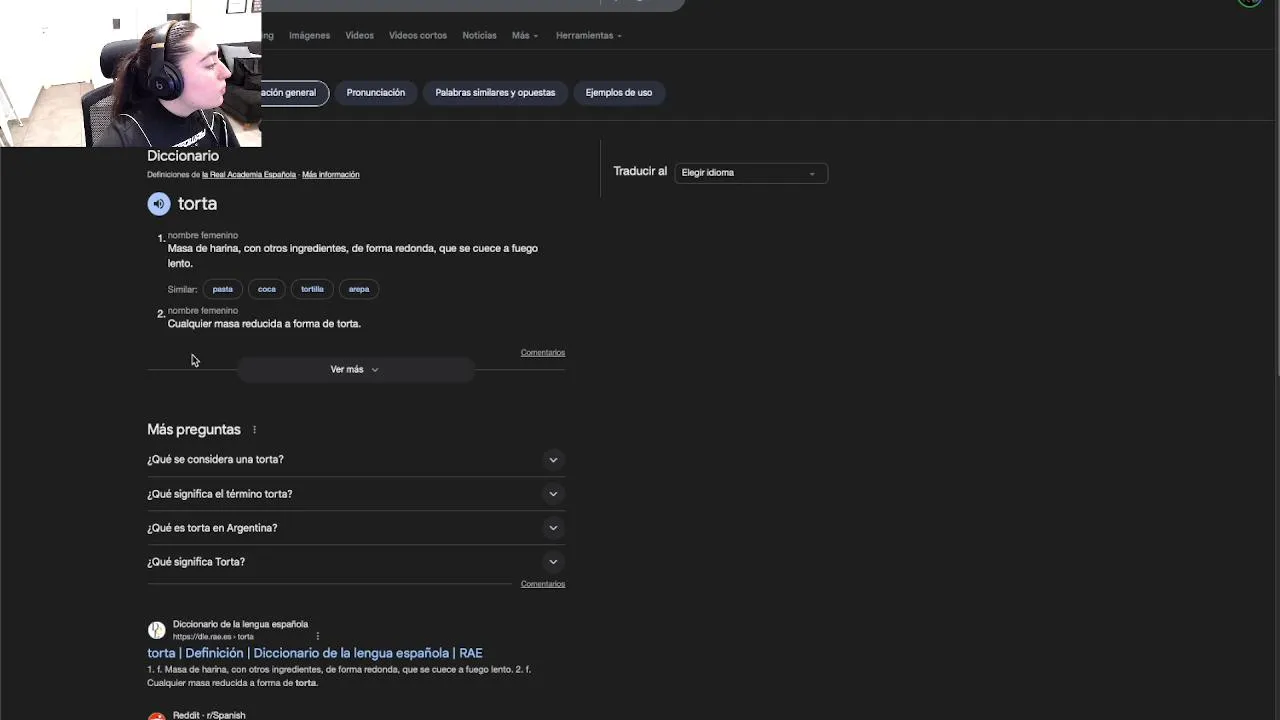This screenshot has width=1280, height=720.
Task: Click the similar word 'tortilla' chip
Action: click(312, 289)
